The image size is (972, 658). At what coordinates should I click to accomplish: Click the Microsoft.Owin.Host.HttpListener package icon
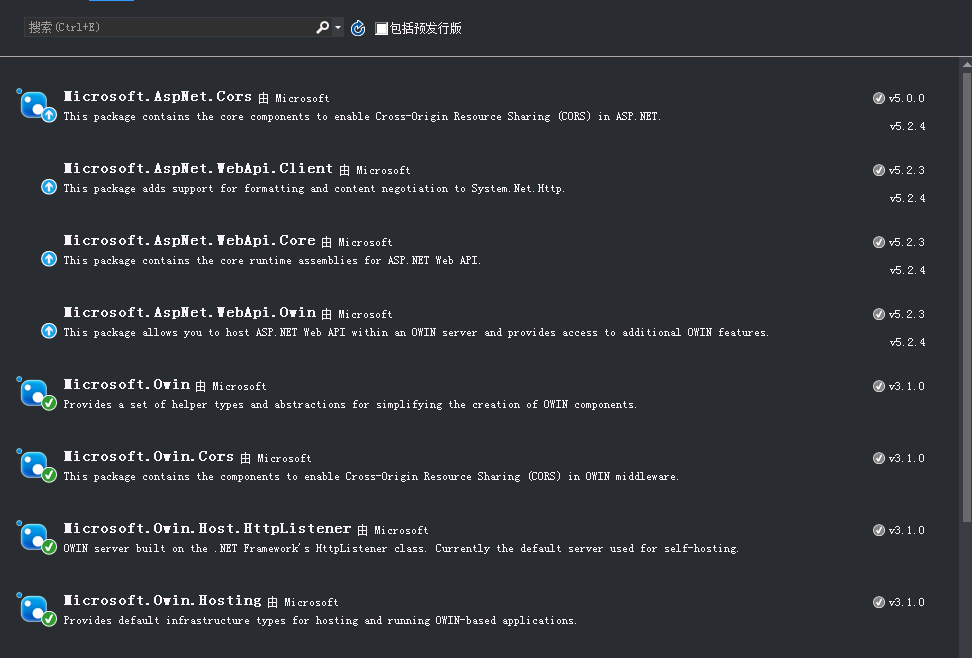[33, 535]
